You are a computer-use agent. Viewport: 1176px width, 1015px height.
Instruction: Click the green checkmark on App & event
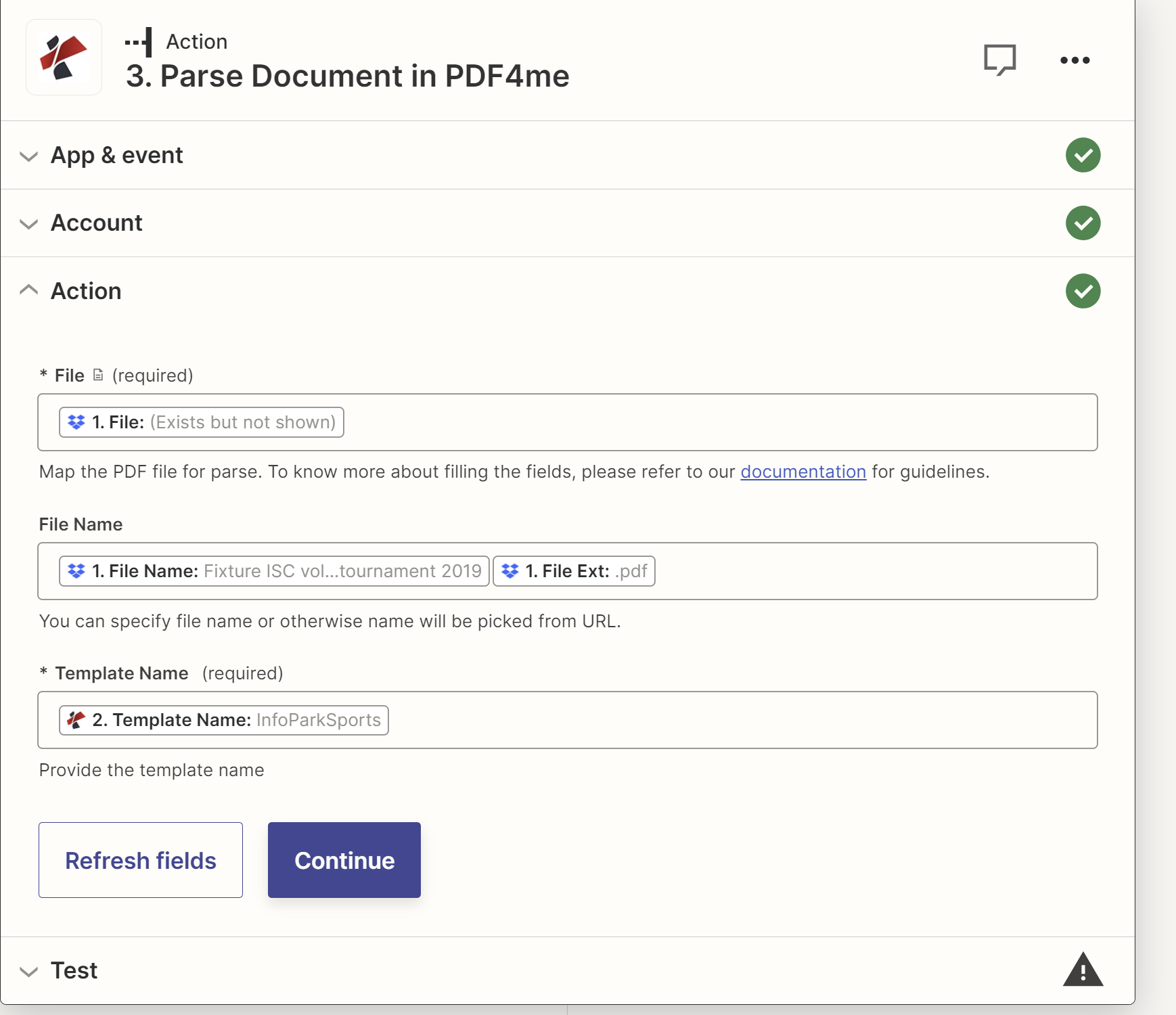pyautogui.click(x=1083, y=155)
